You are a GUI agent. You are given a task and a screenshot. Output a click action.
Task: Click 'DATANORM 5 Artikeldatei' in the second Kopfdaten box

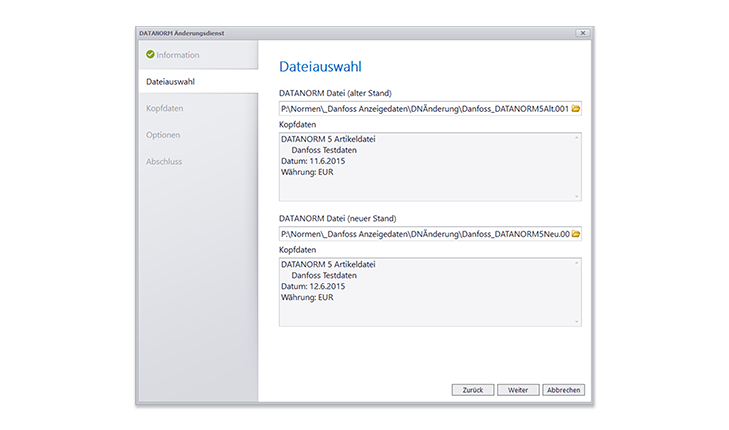(x=328, y=264)
